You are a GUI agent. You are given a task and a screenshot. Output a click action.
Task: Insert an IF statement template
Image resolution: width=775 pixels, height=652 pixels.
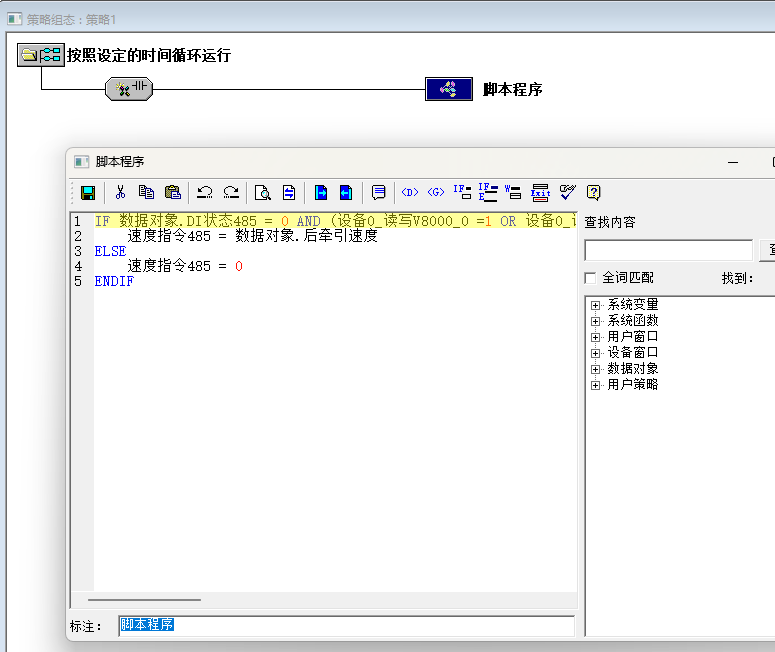(x=462, y=192)
